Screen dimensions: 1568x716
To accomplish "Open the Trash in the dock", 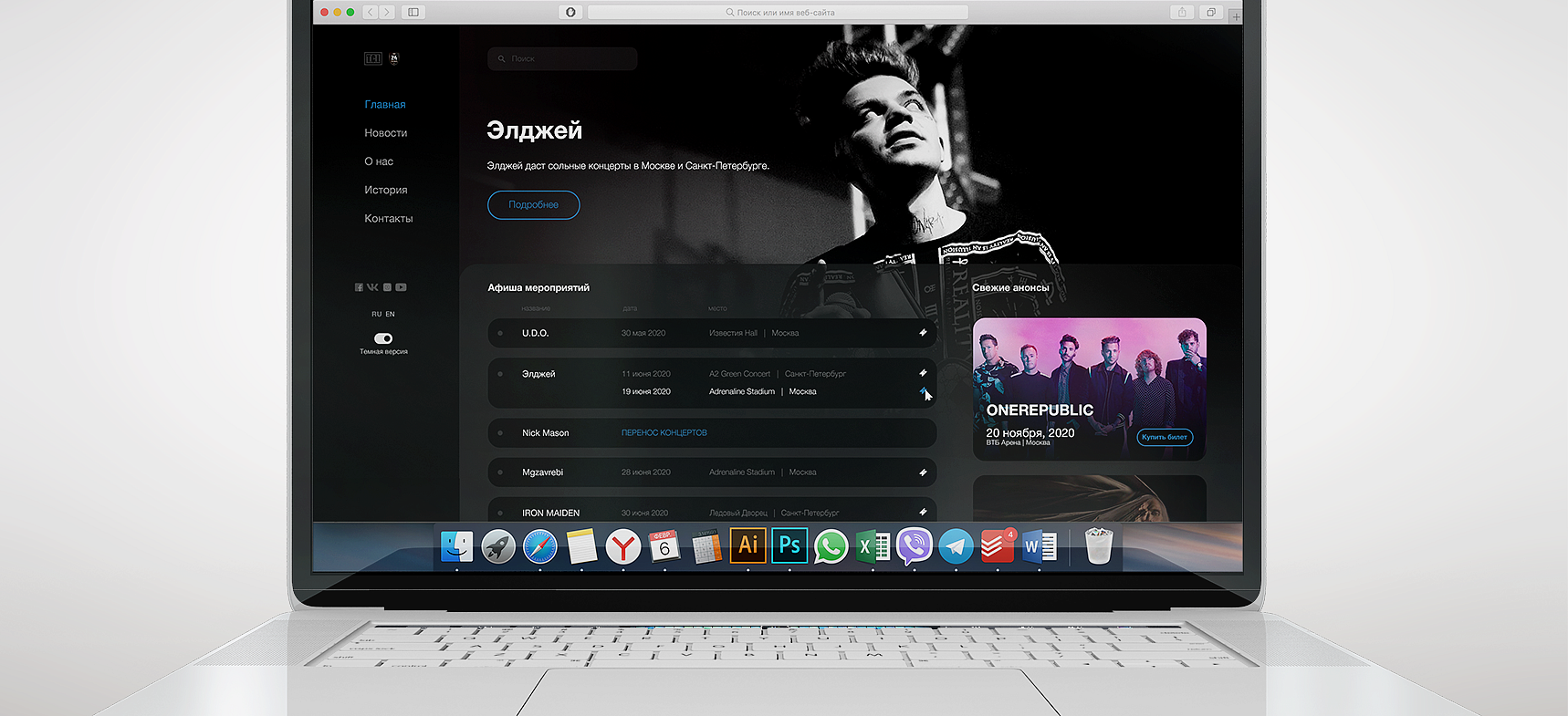I will pyautogui.click(x=1099, y=546).
